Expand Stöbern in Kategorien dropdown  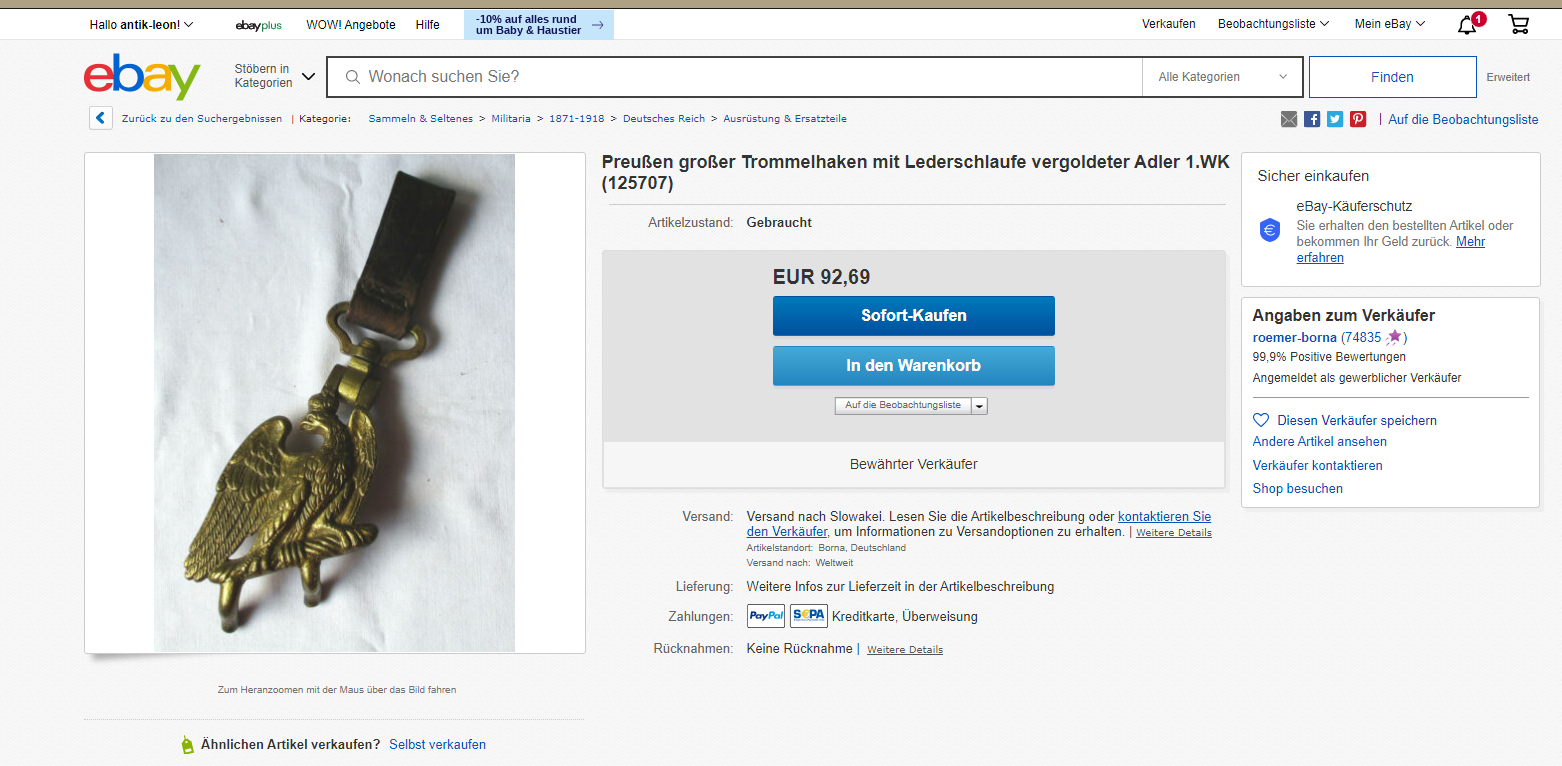pos(274,76)
